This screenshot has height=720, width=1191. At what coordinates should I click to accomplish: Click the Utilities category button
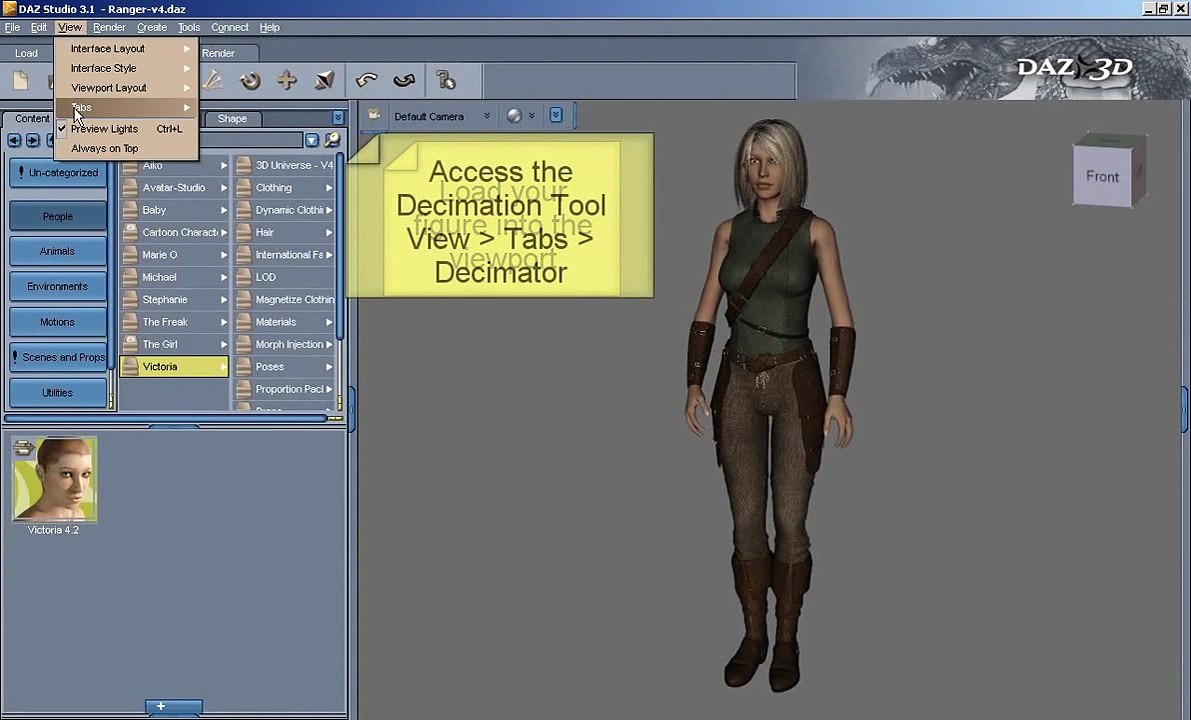tap(58, 393)
